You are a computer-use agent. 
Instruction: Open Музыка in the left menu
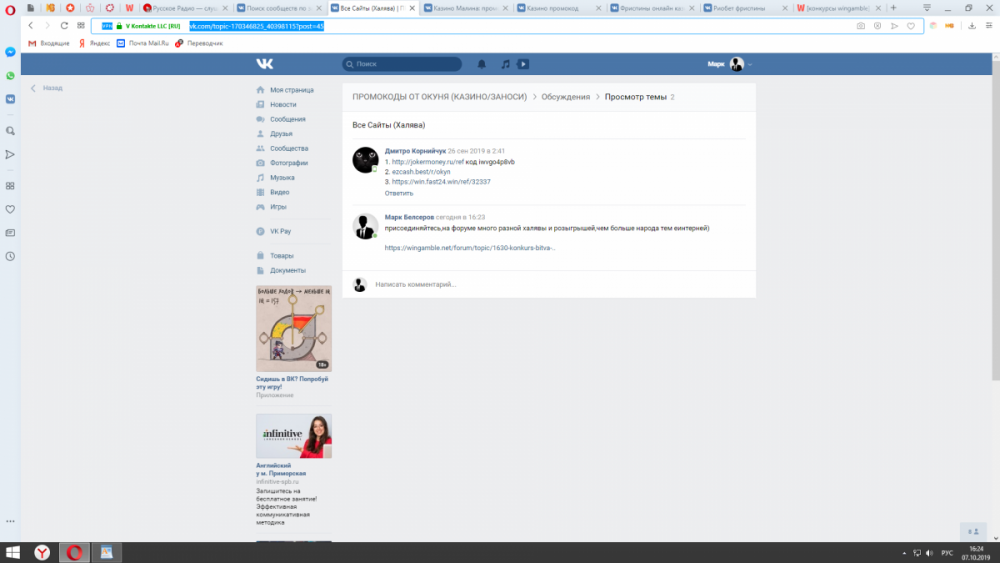point(282,177)
